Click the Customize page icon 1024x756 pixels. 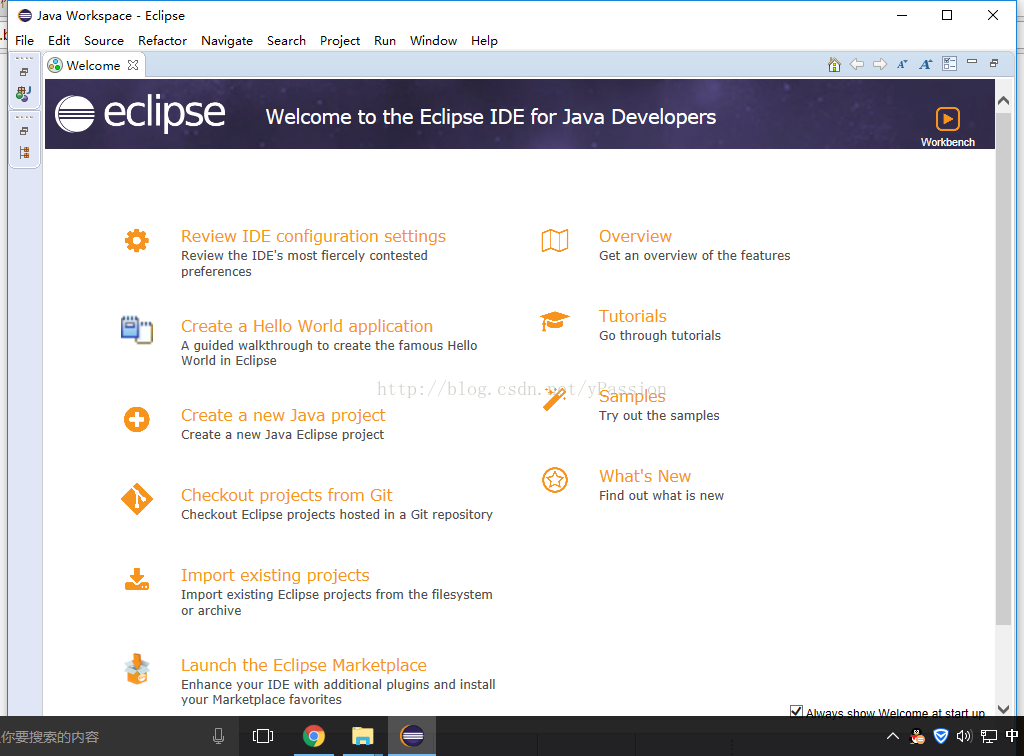949,63
